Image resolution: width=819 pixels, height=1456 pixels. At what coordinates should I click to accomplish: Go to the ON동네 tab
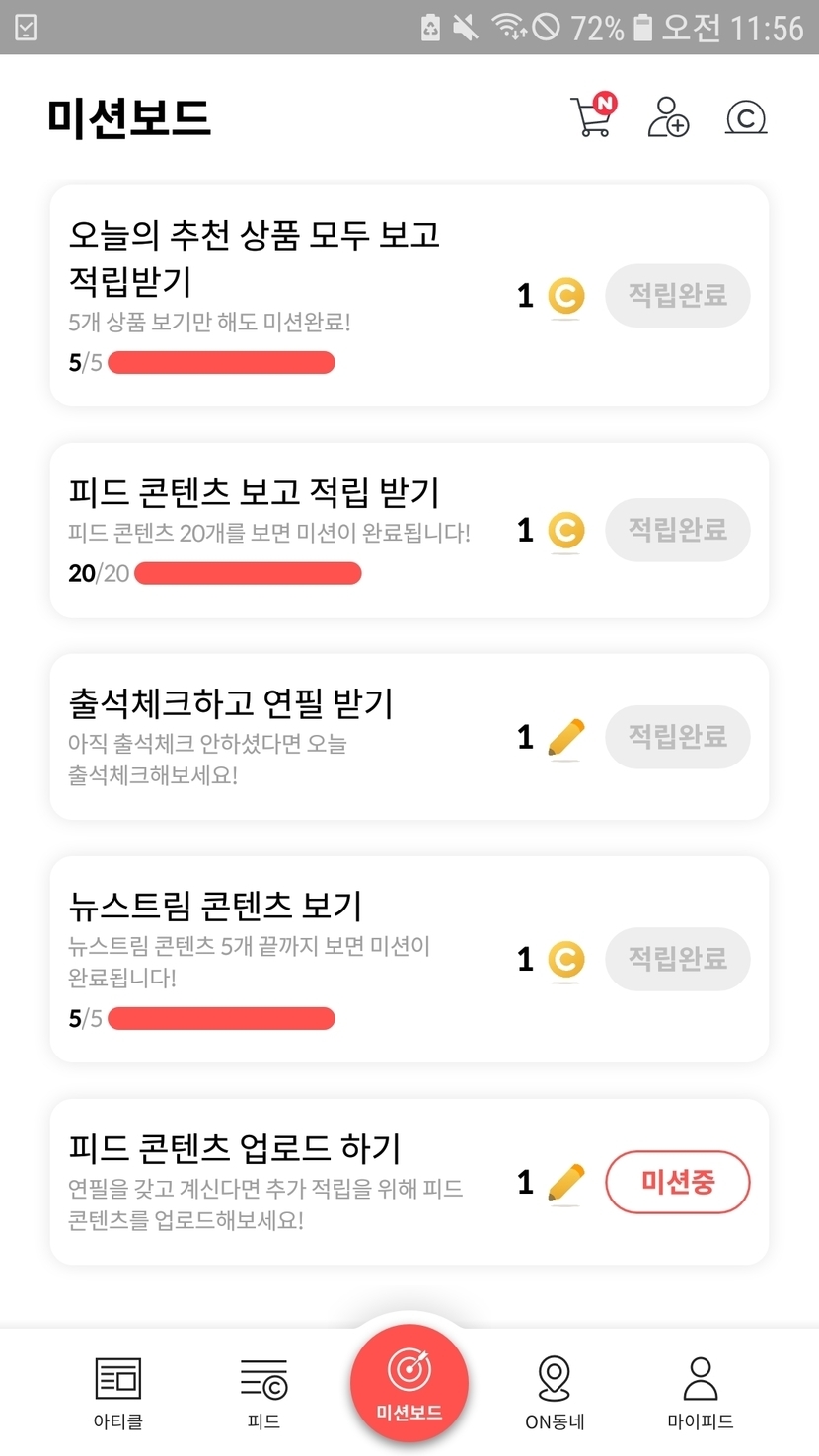point(555,1392)
